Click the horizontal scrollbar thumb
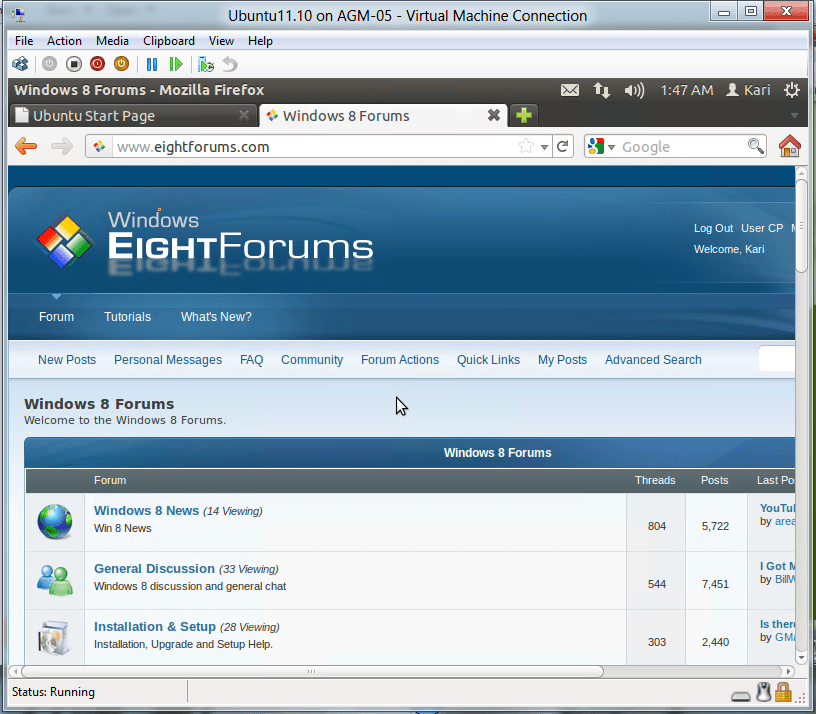 coord(312,671)
